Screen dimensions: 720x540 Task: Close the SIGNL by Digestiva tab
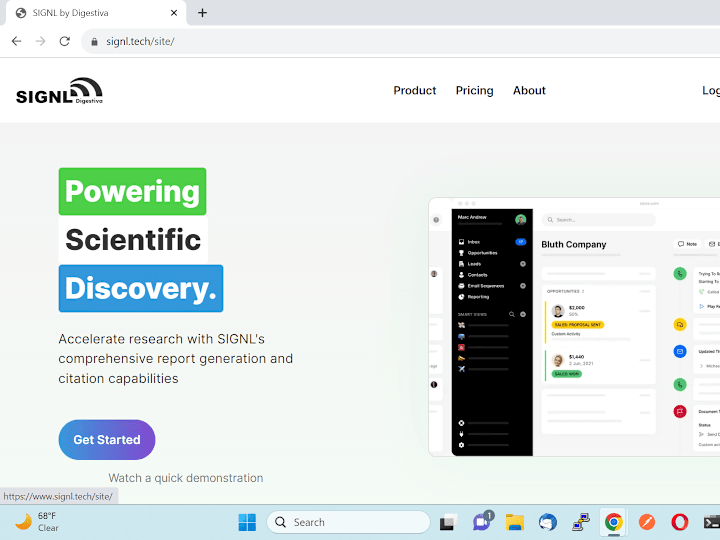(174, 13)
